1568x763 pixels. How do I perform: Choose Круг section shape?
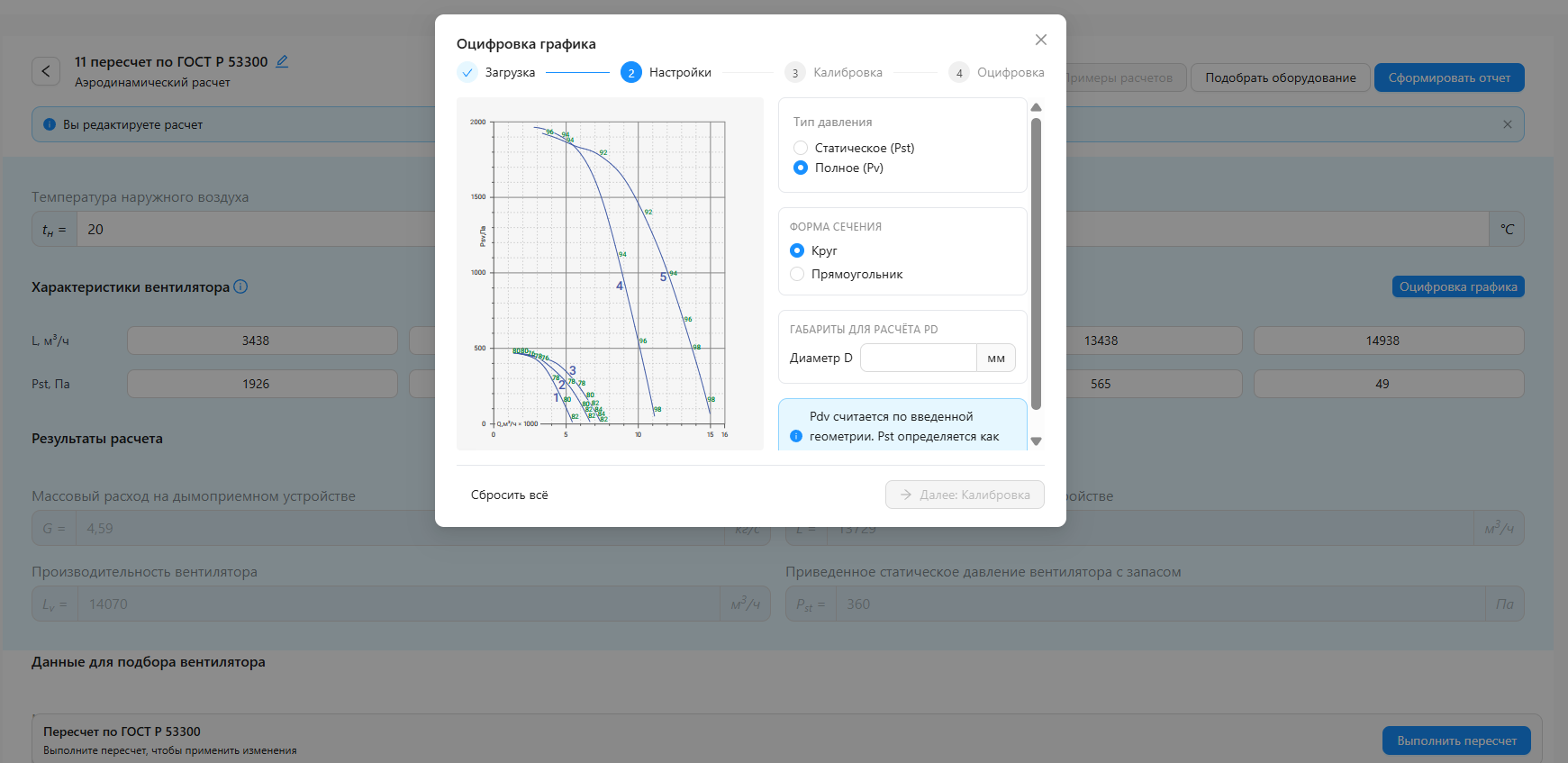tap(797, 250)
